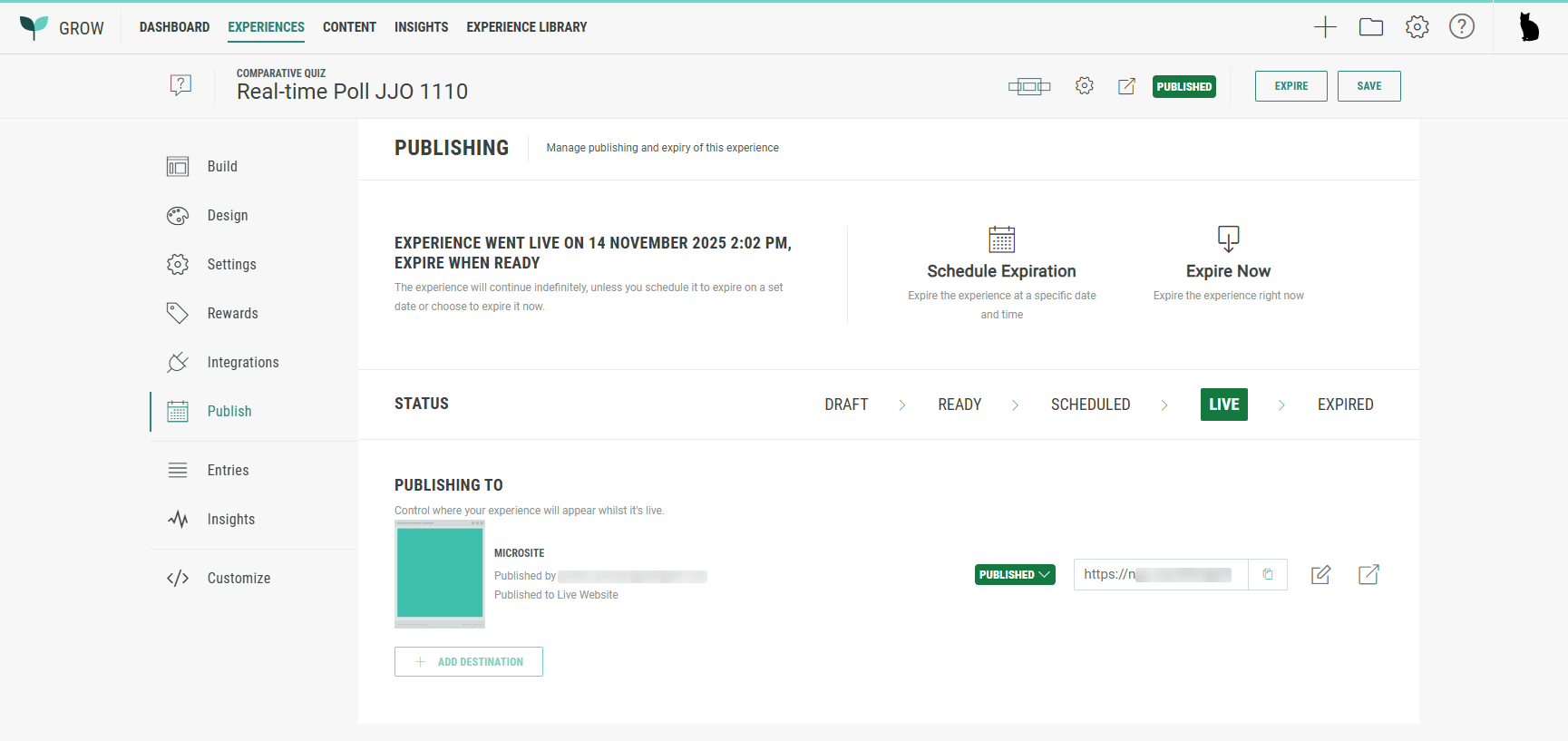Select the Expire Now option

point(1228,271)
